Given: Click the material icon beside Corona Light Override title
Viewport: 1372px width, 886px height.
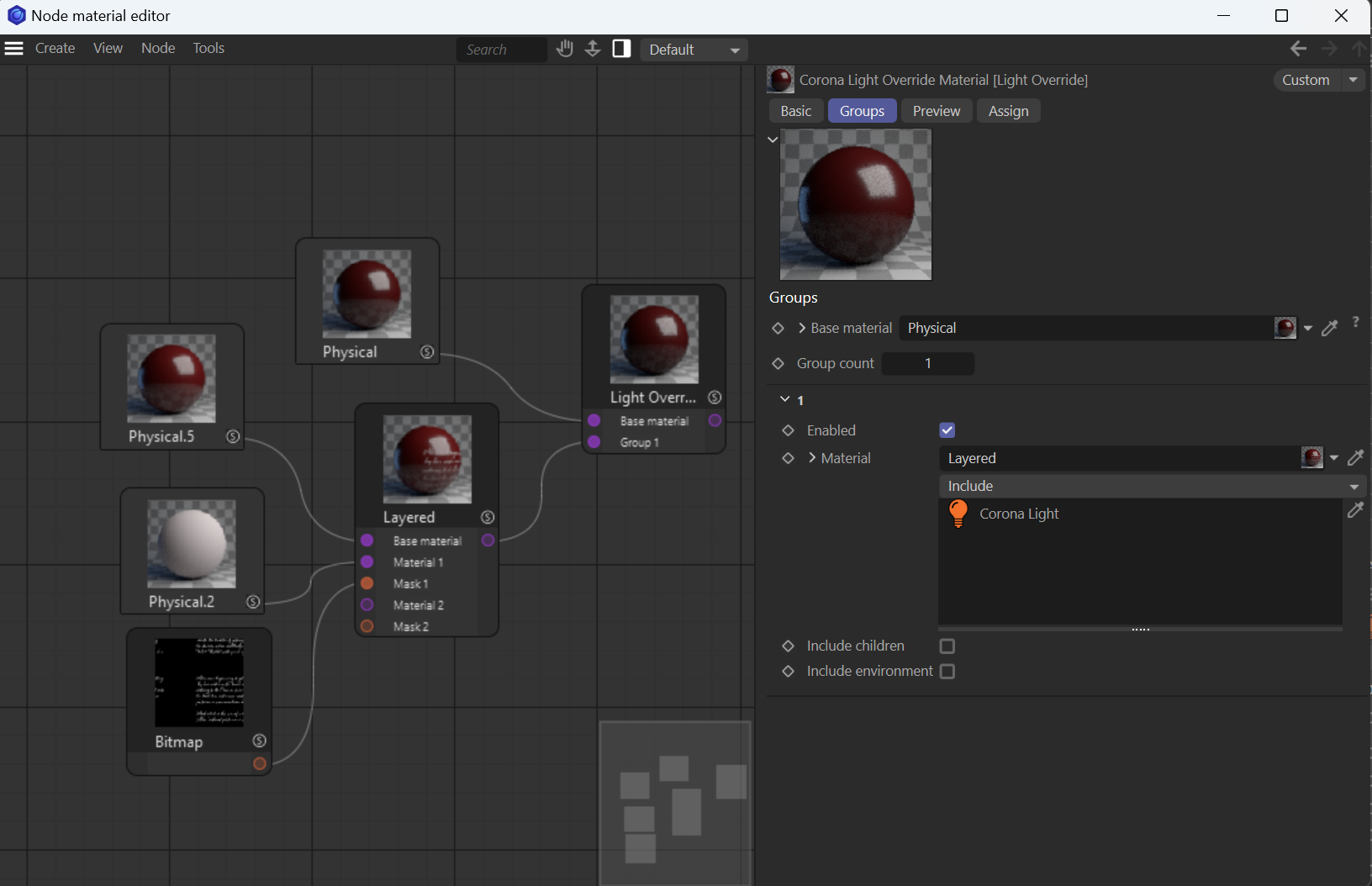Looking at the screenshot, I should pos(780,80).
